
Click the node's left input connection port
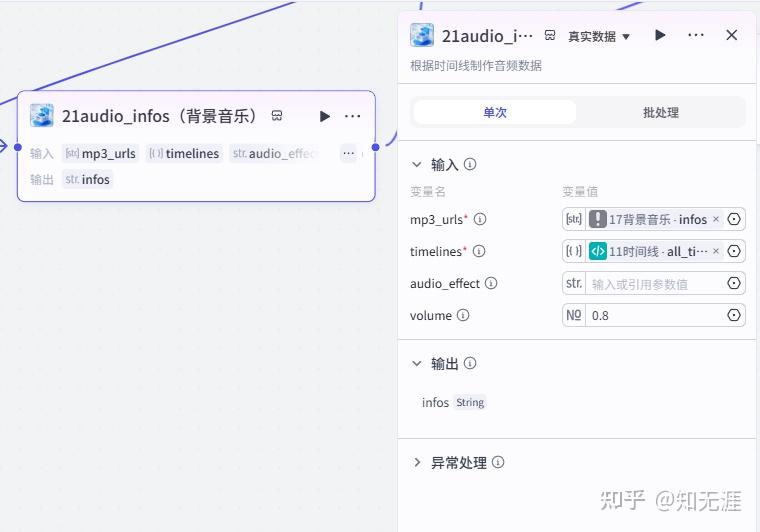[18, 147]
